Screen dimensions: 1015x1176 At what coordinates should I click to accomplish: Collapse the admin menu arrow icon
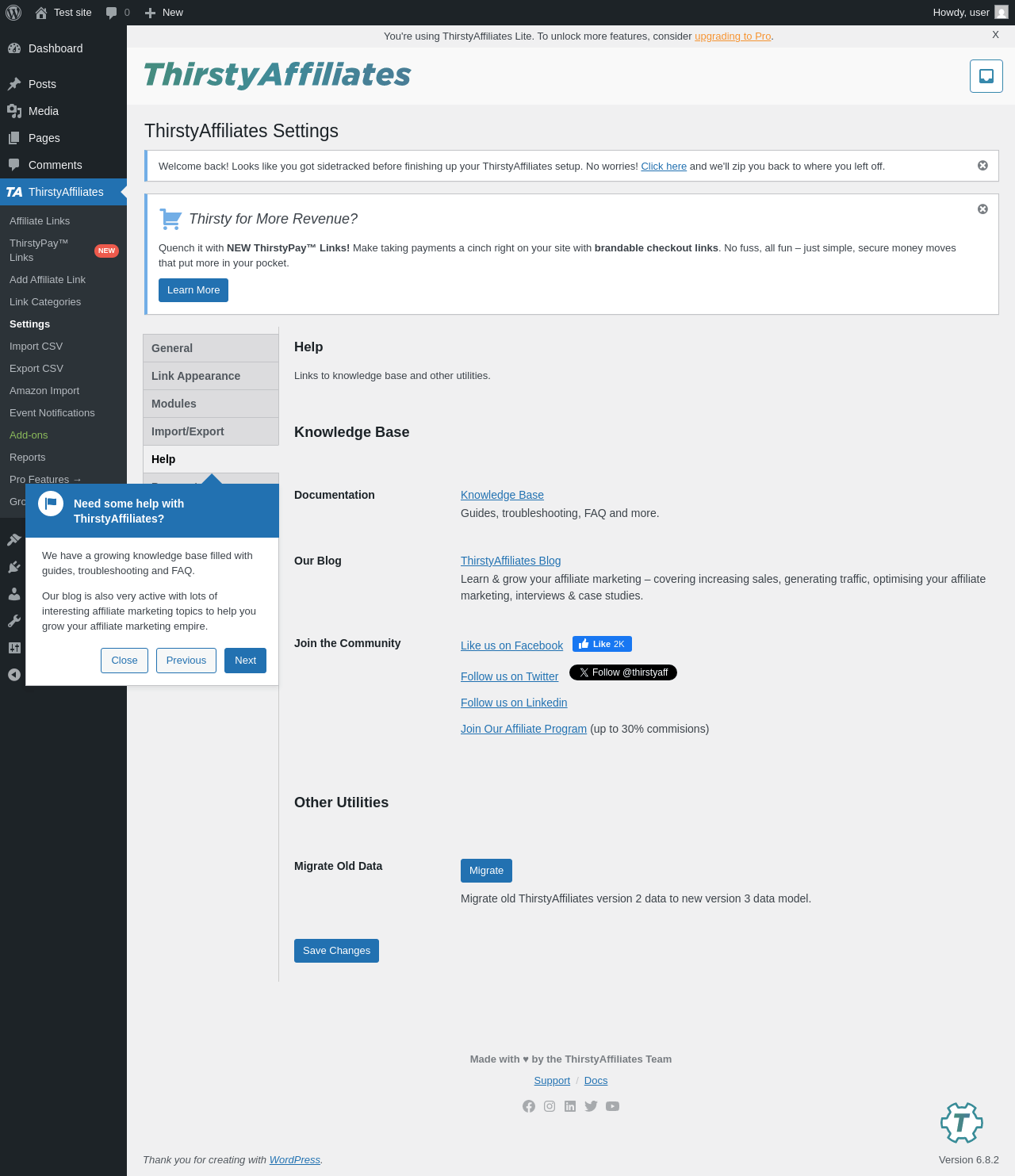click(x=14, y=674)
